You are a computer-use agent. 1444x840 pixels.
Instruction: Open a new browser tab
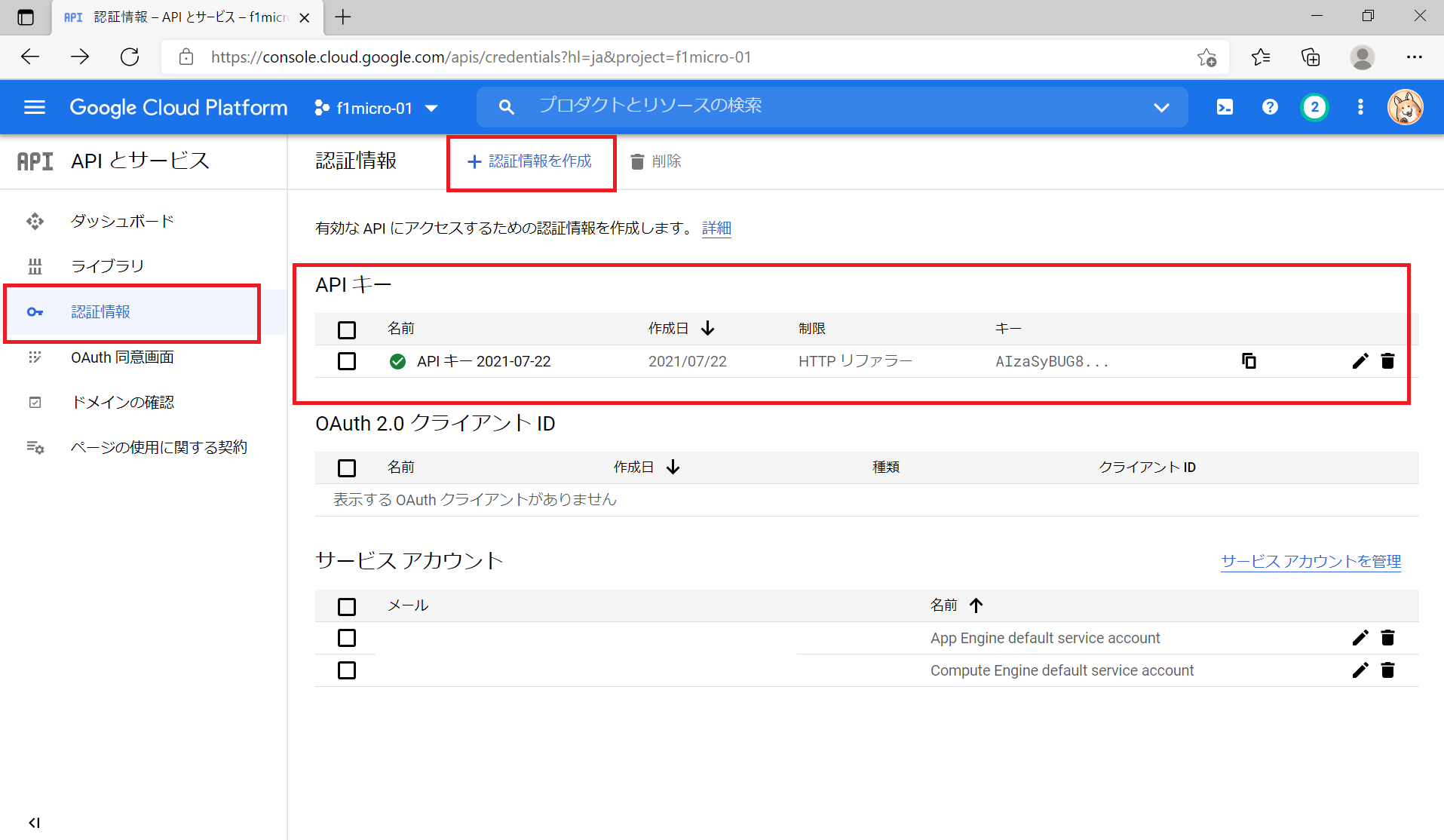[343, 17]
